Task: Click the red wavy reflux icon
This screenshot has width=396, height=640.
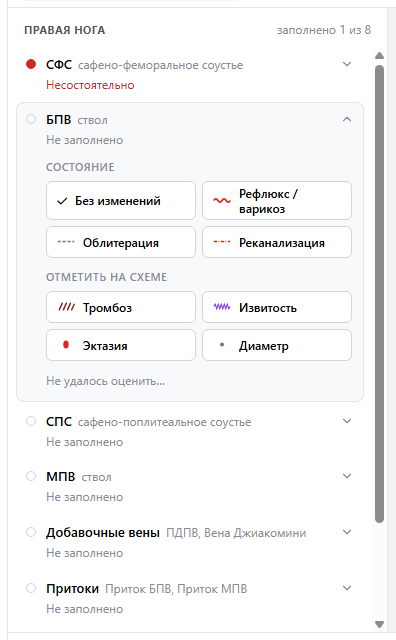Action: click(222, 200)
